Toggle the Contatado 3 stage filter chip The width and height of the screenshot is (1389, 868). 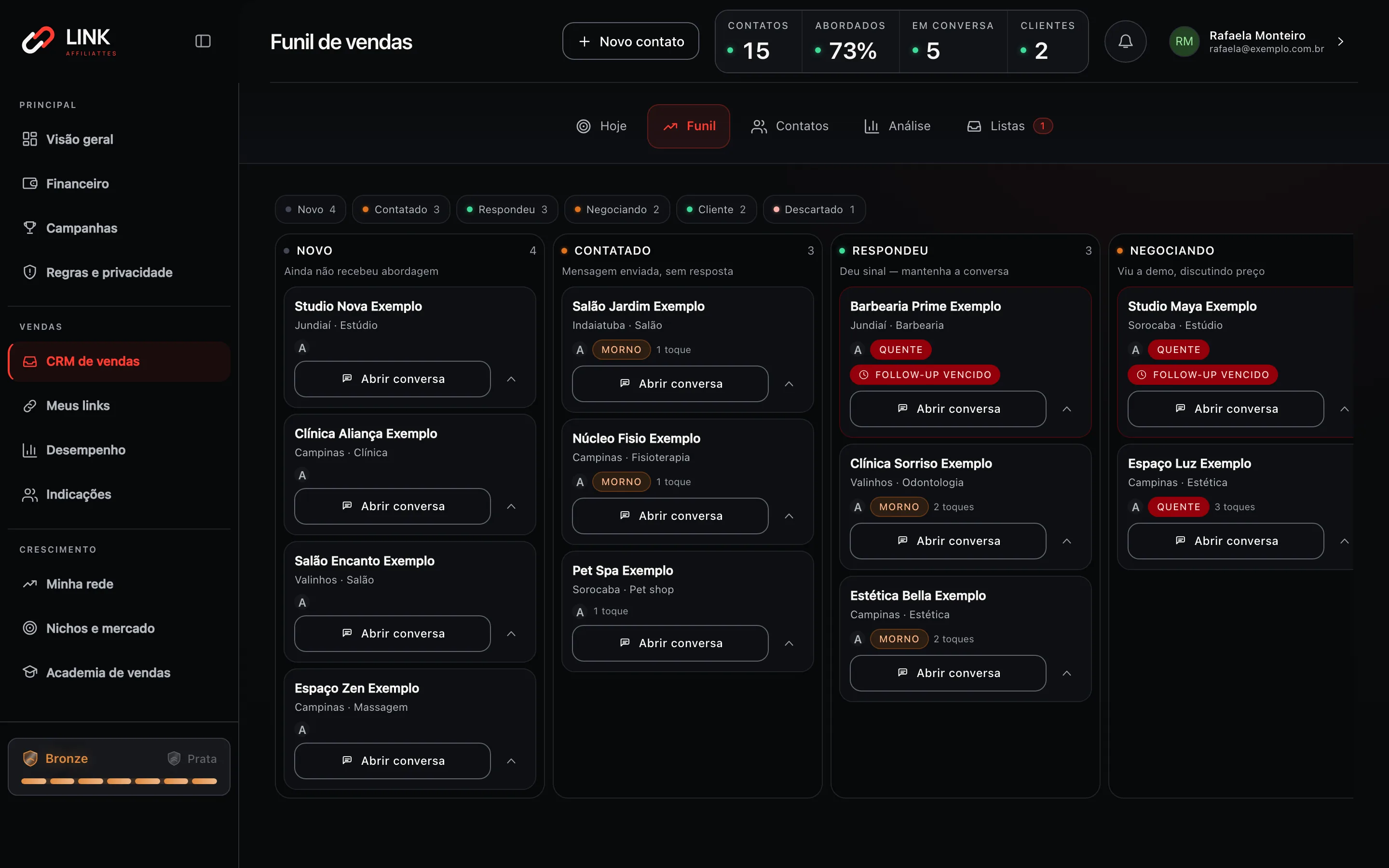pyautogui.click(x=401, y=210)
